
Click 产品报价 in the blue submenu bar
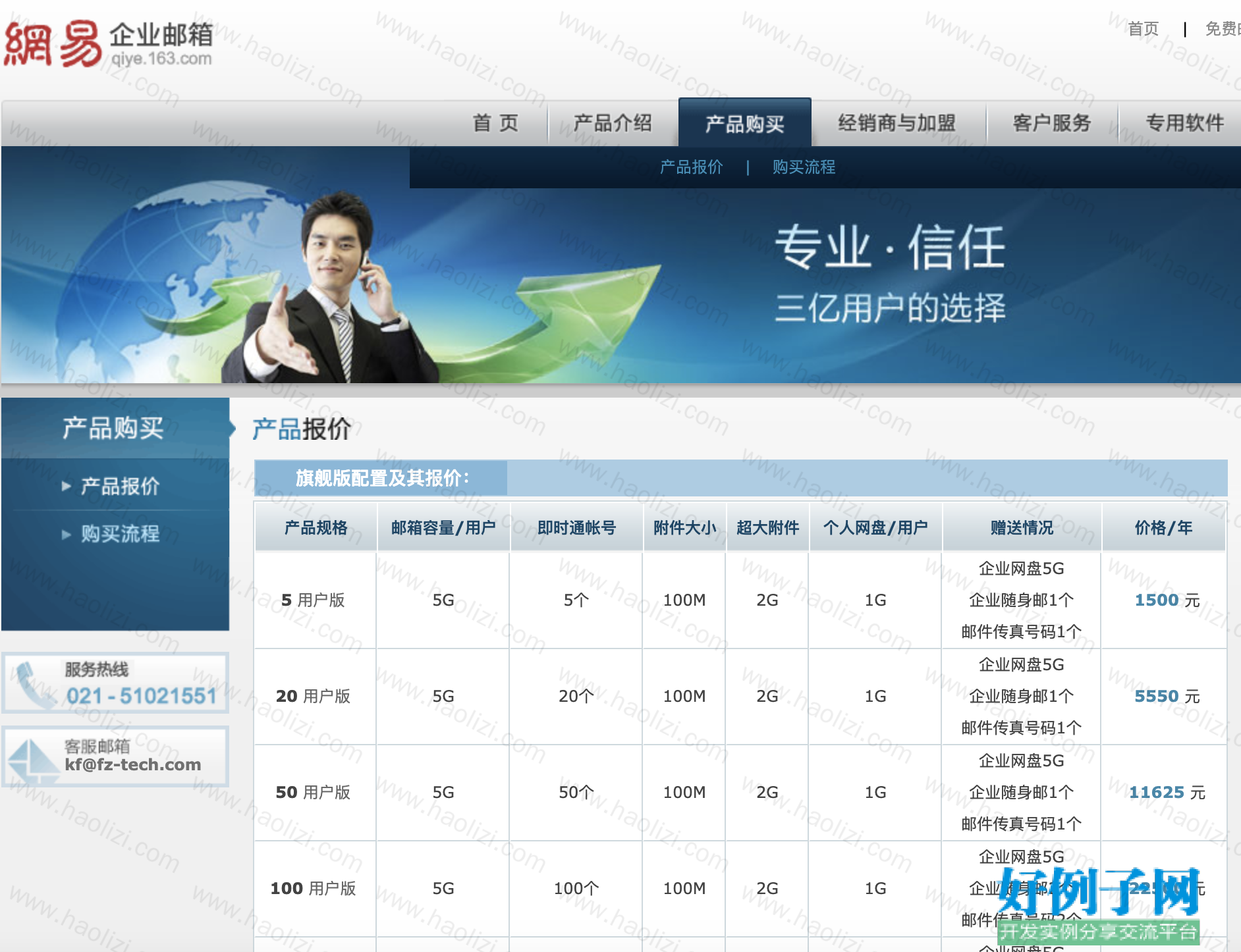click(691, 167)
